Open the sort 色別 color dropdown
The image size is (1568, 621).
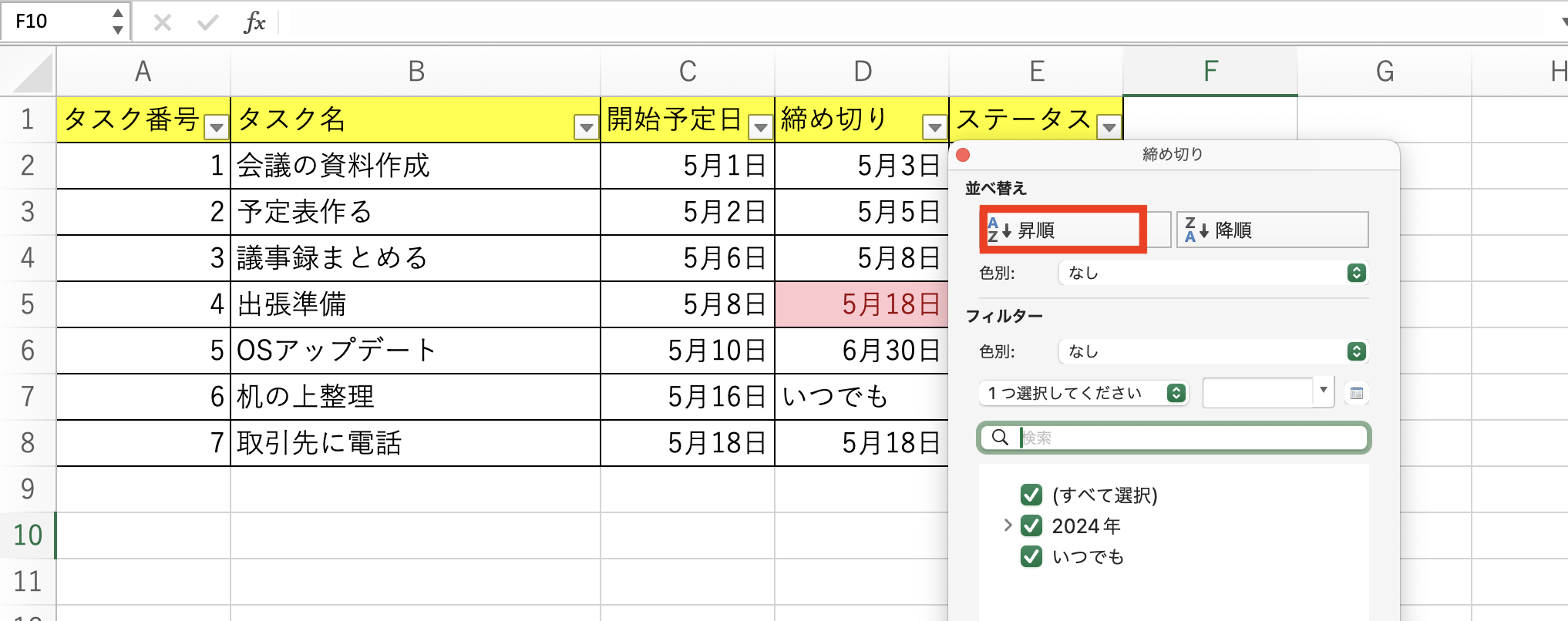pos(1213,273)
